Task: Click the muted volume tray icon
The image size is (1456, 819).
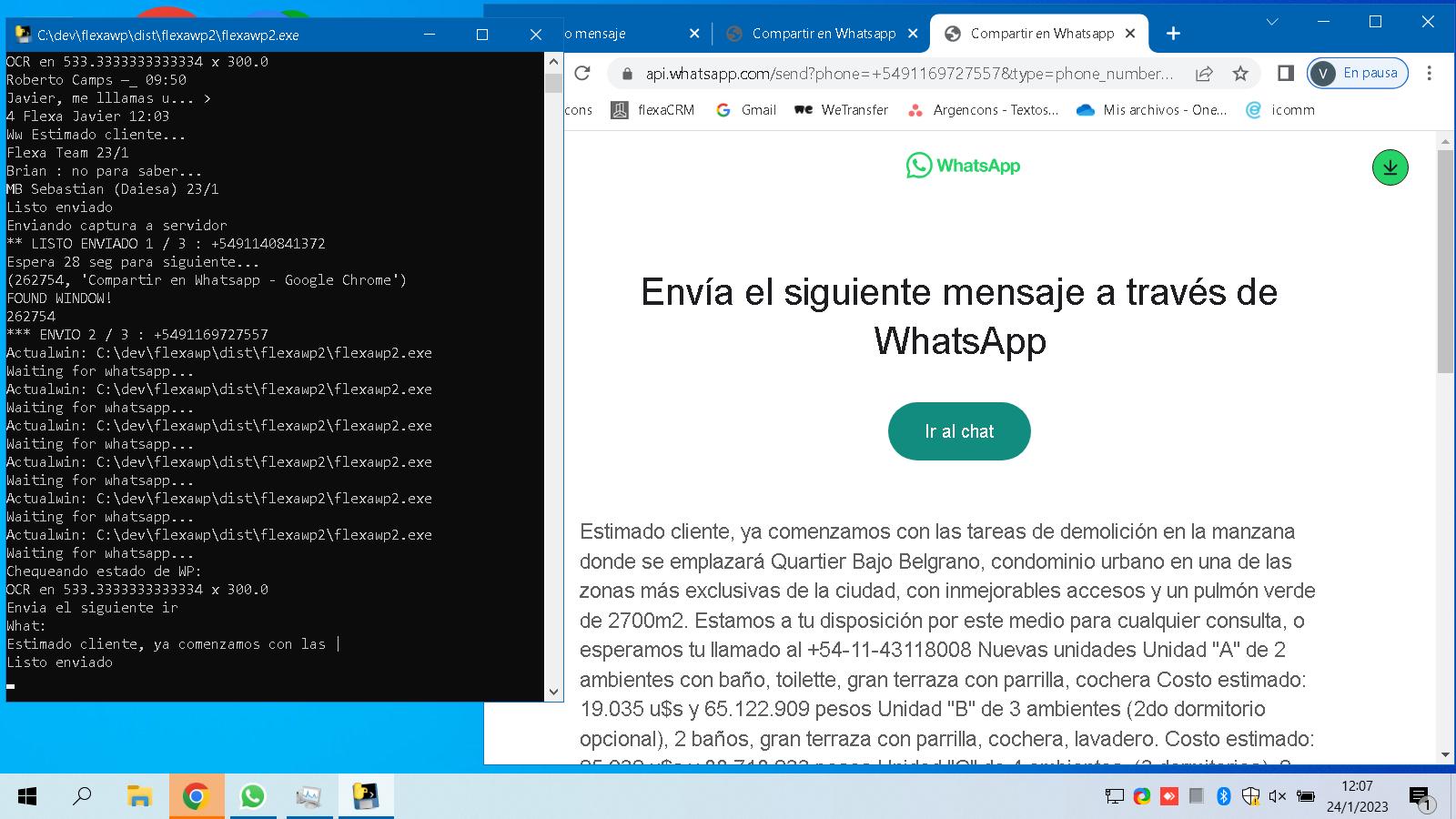Action: tap(1278, 796)
